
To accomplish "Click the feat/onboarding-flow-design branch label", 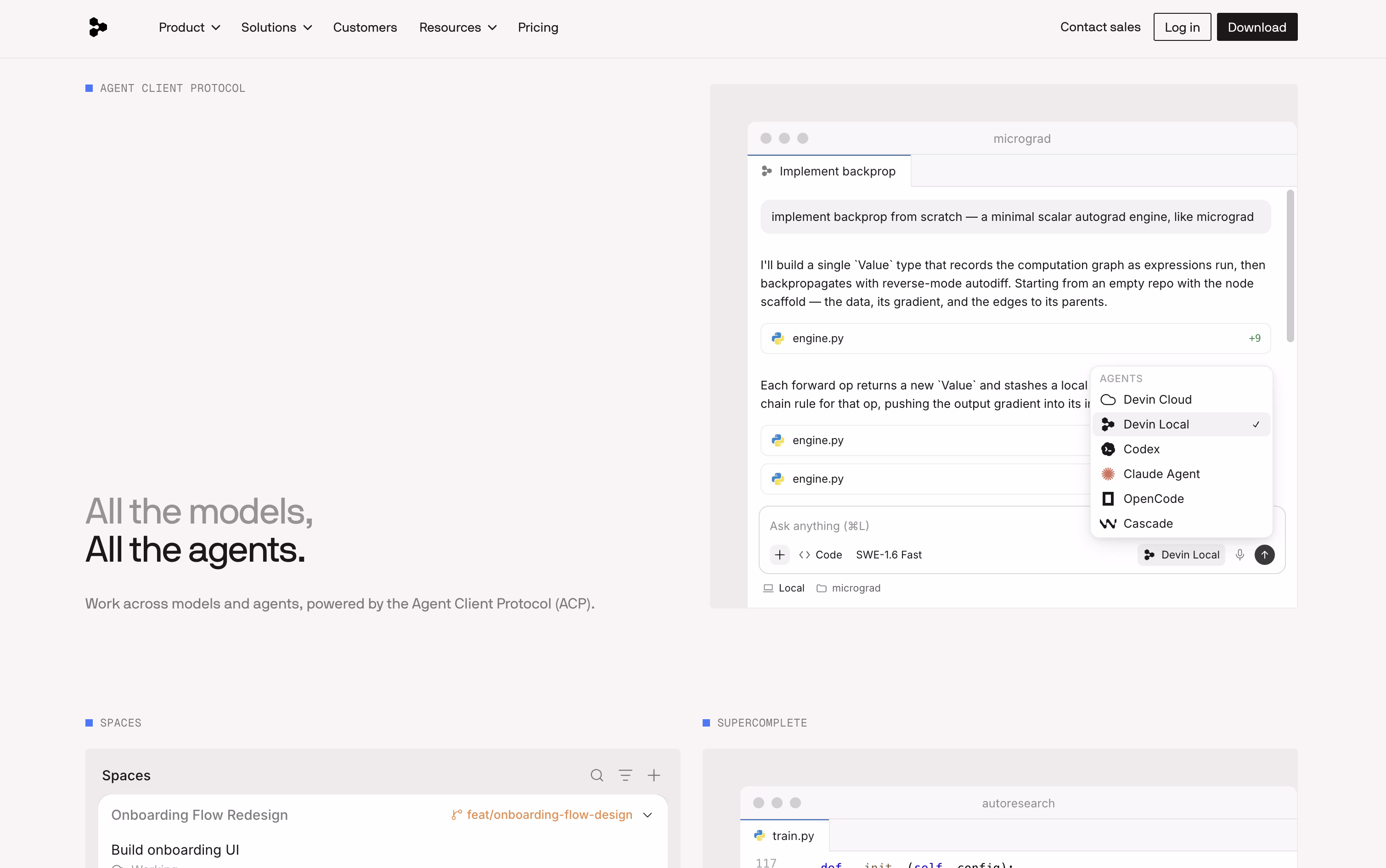I will tap(549, 815).
